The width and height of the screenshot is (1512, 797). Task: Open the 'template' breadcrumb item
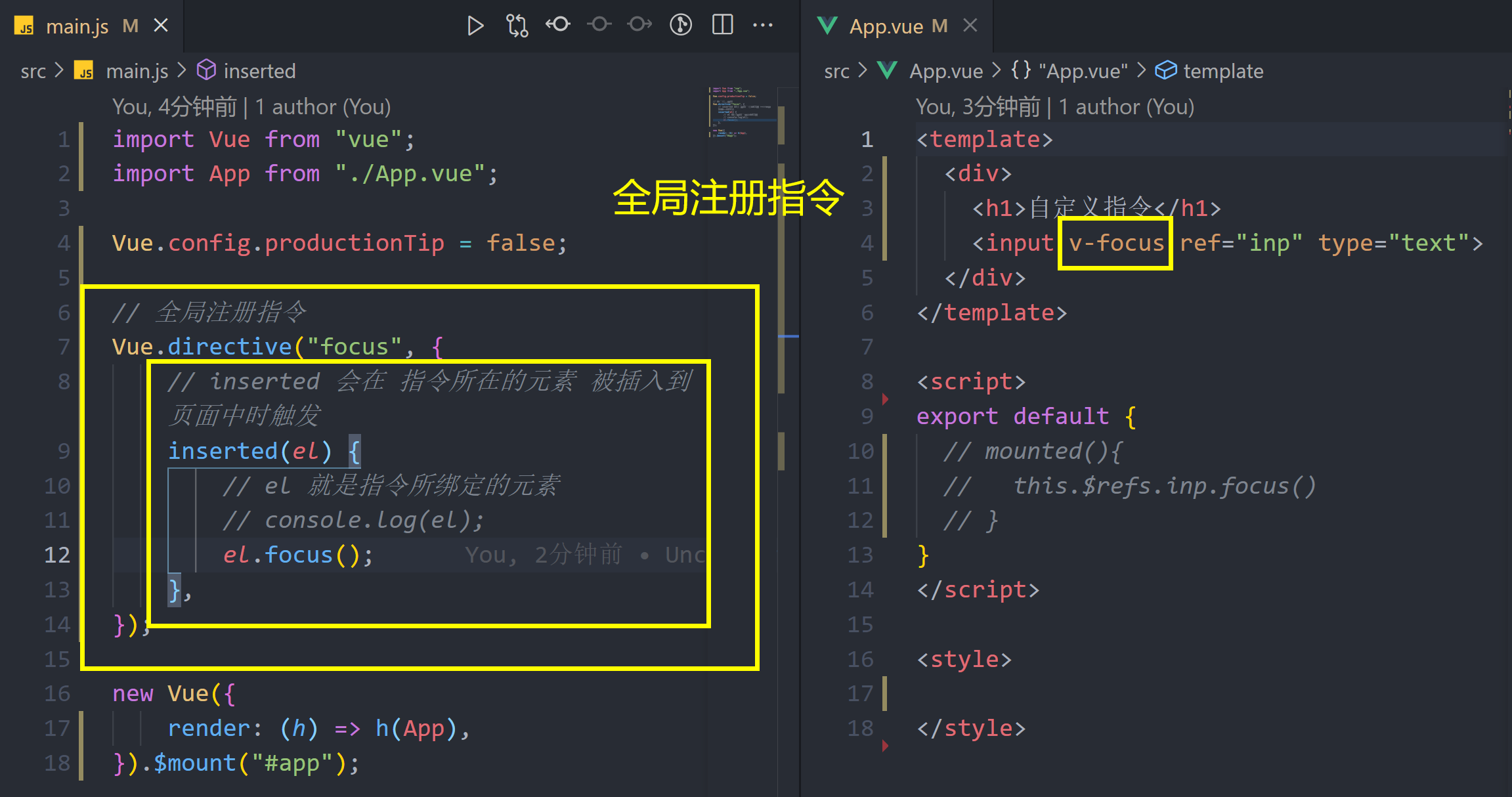pos(1223,71)
